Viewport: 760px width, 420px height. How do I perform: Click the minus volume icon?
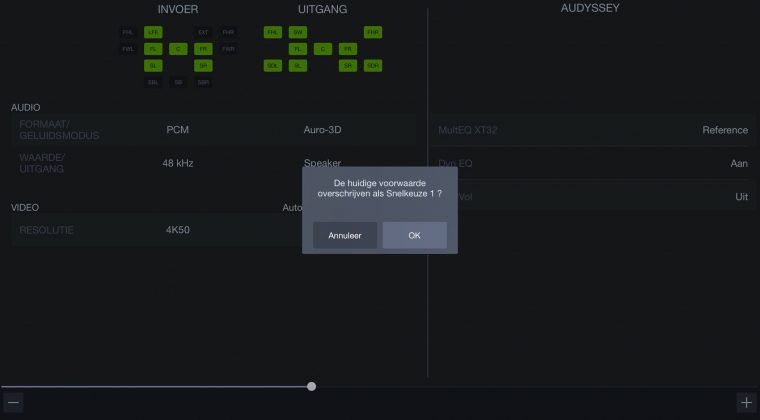(x=14, y=403)
